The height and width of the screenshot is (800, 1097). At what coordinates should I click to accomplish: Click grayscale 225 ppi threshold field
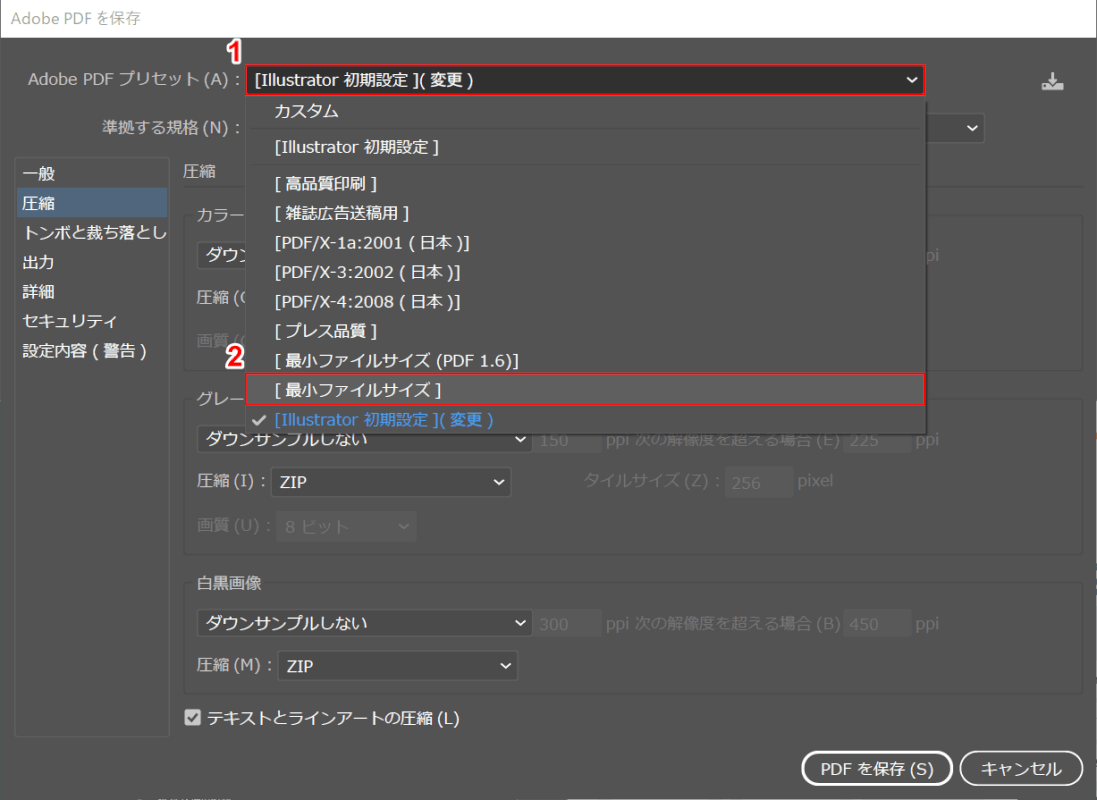(877, 442)
